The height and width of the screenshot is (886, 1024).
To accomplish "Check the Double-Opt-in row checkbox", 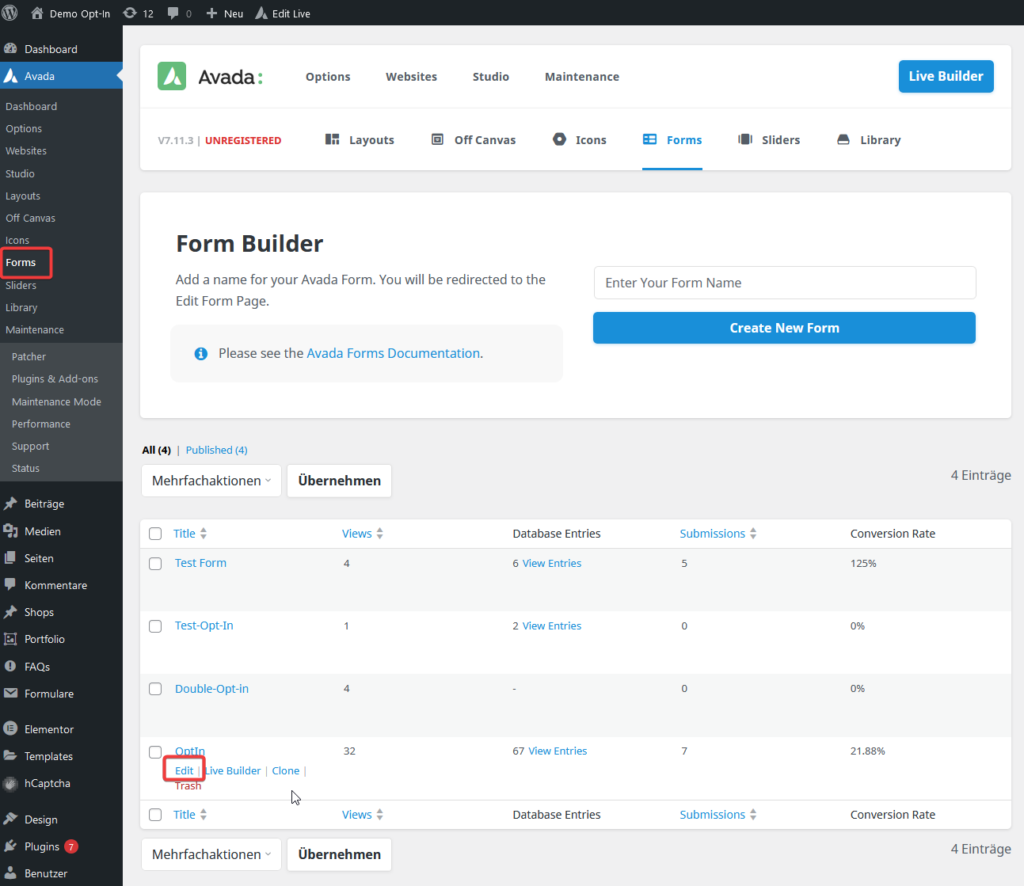I will point(155,689).
